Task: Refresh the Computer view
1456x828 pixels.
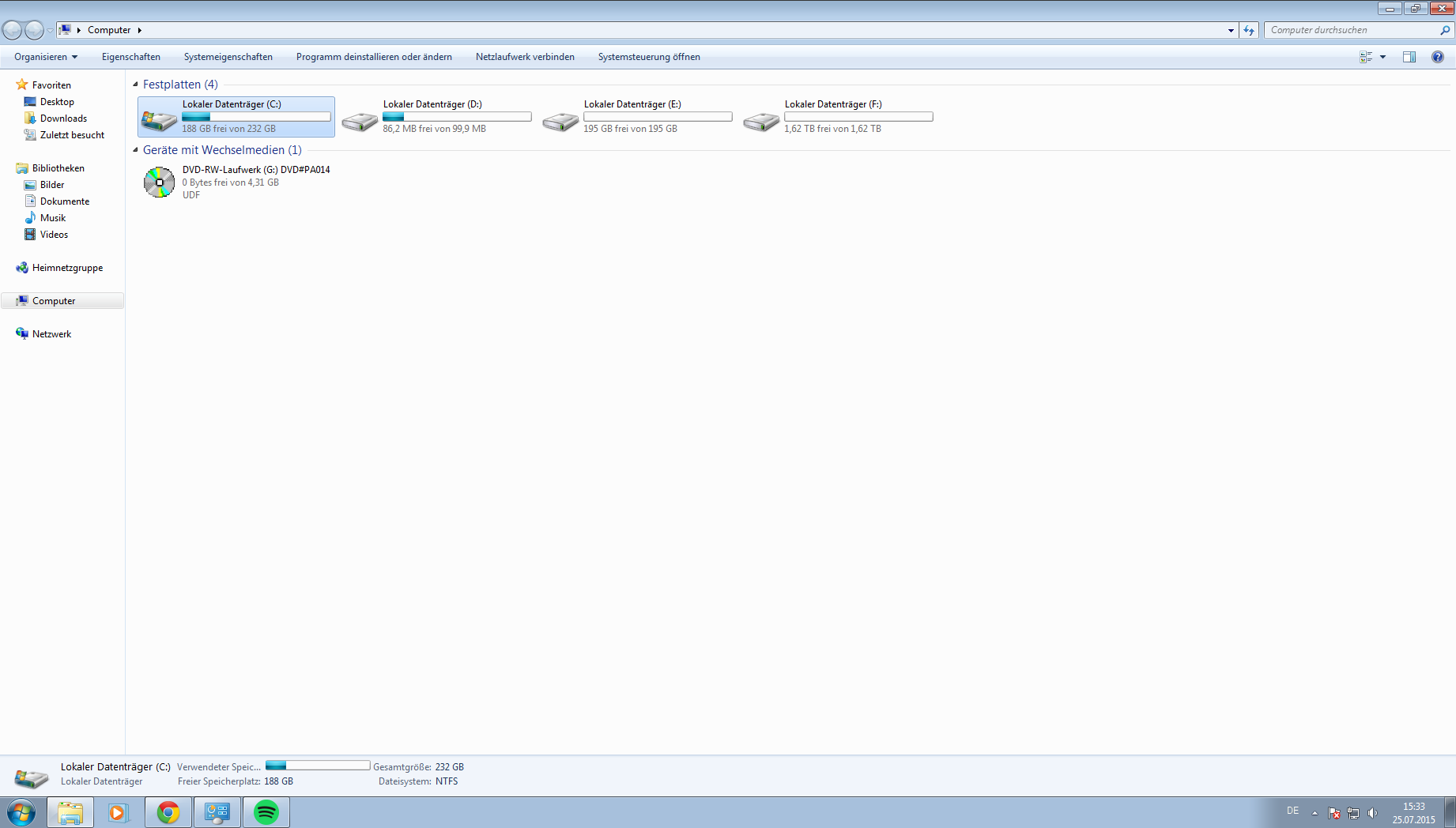Action: (1249, 30)
